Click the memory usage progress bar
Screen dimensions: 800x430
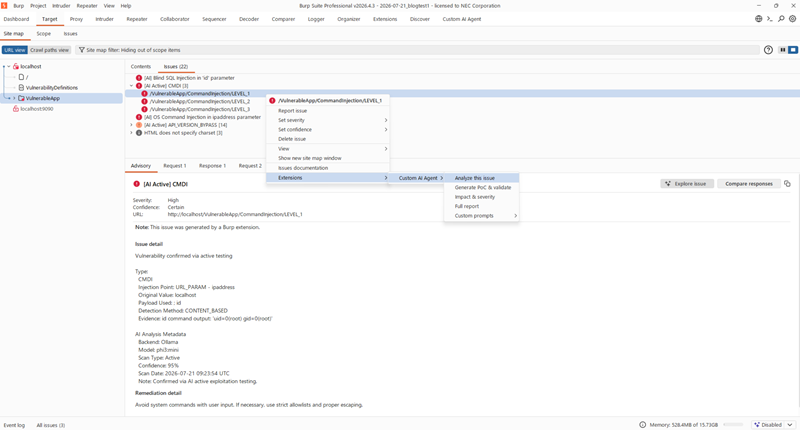(734, 424)
